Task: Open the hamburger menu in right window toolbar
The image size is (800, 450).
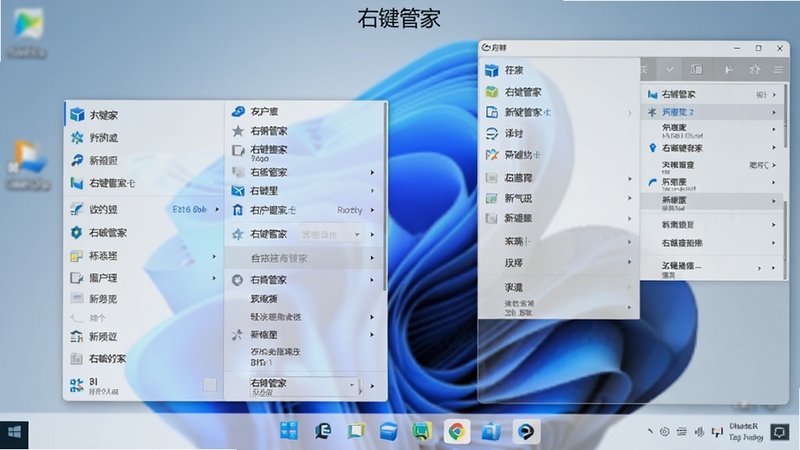Action: click(x=778, y=69)
